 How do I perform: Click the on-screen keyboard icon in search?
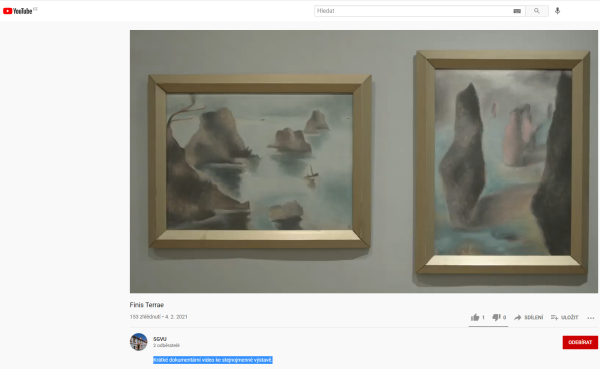coord(517,11)
